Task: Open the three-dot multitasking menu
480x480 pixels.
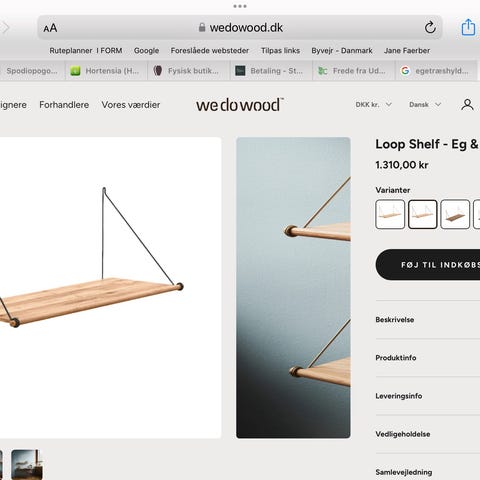Action: coord(240,6)
